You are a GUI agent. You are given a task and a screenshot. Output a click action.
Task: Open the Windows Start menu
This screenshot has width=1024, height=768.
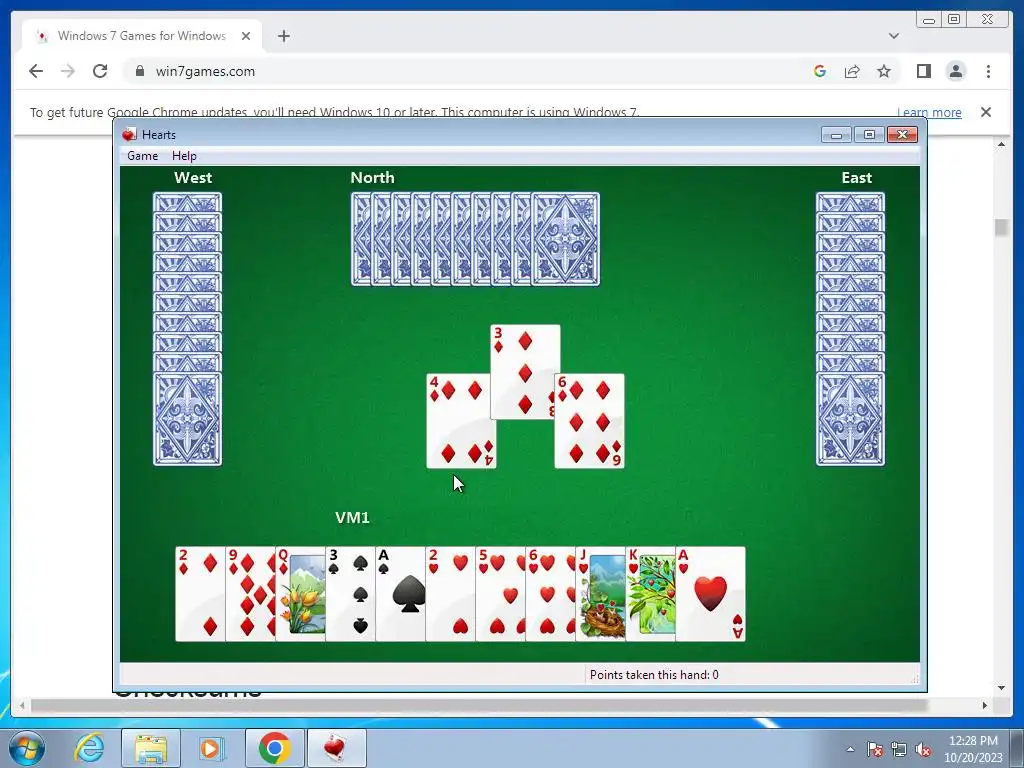tap(27, 748)
